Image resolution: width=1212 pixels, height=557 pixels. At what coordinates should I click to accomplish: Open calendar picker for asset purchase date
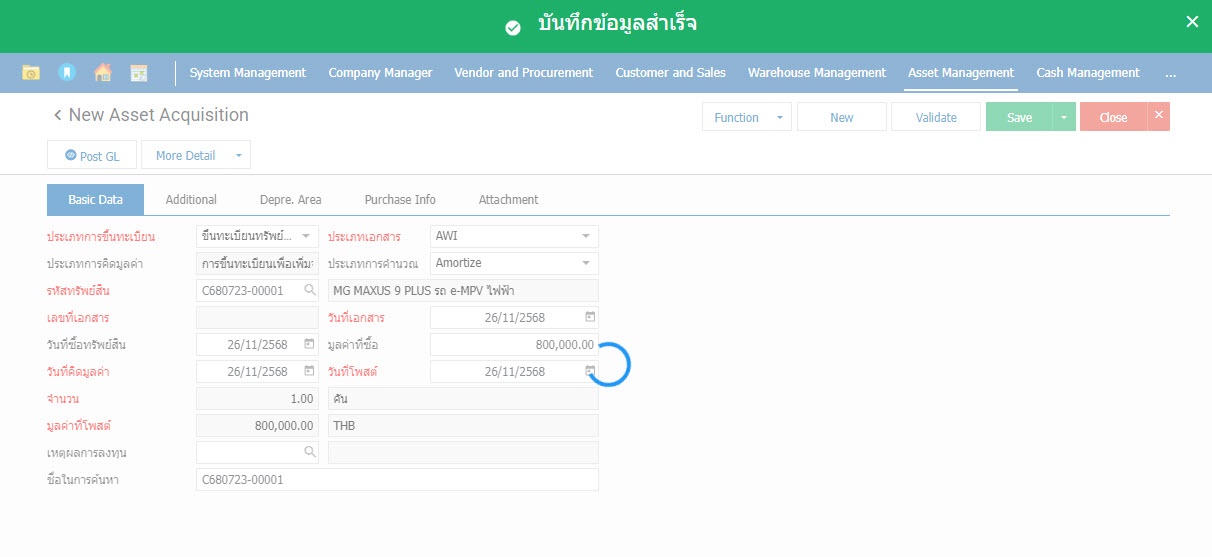309,344
